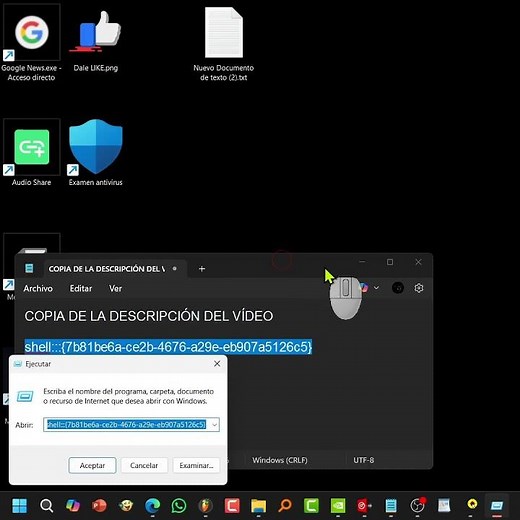The image size is (520, 520).
Task: Click the highlighted shell:::{7b81be6a... line in Notepad
Action: (168, 347)
